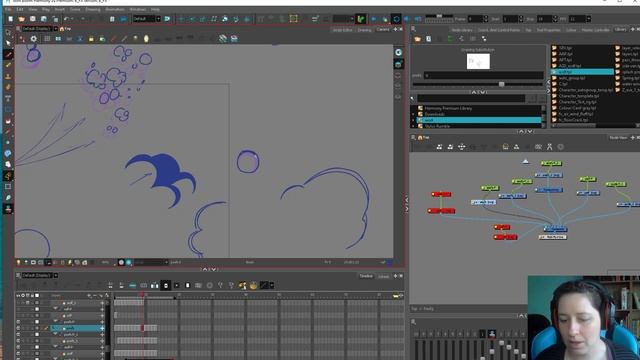The width and height of the screenshot is (640, 360).
Task: Expand the Stylus Rumble folder in Library tree
Action: (413, 126)
